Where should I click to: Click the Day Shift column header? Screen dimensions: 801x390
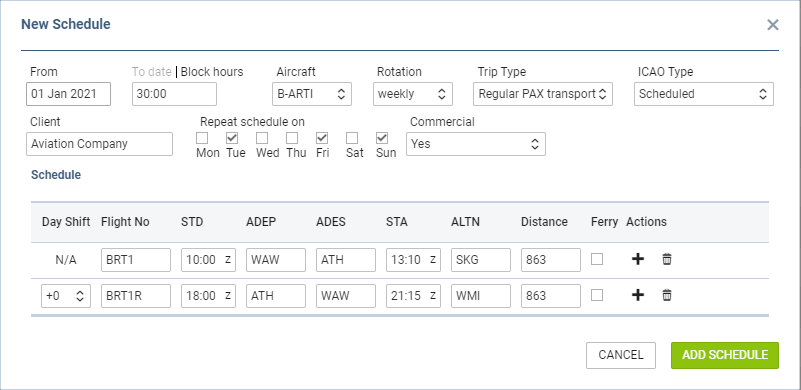(x=66, y=222)
